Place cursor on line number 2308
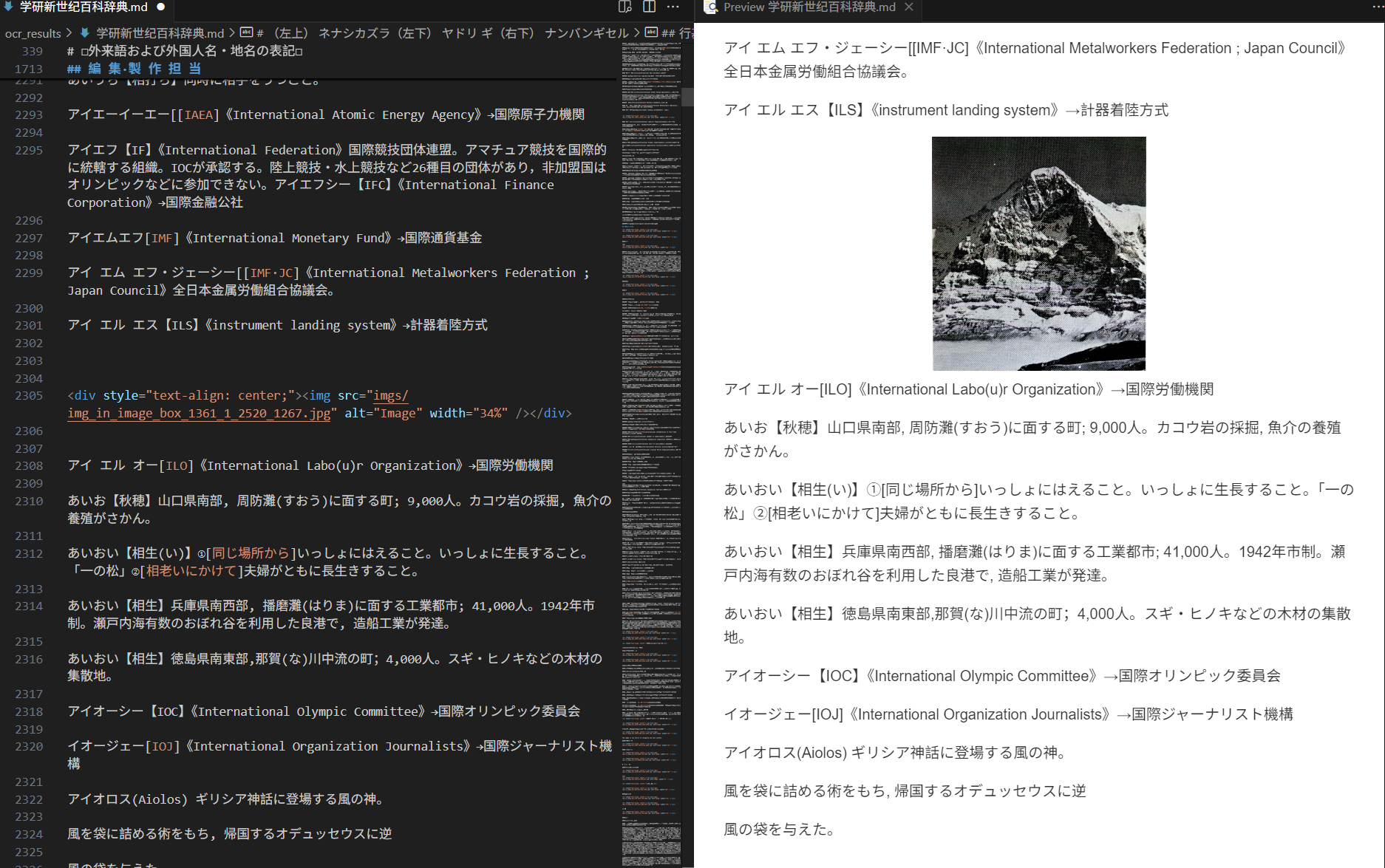The image size is (1385, 868). [x=29, y=465]
